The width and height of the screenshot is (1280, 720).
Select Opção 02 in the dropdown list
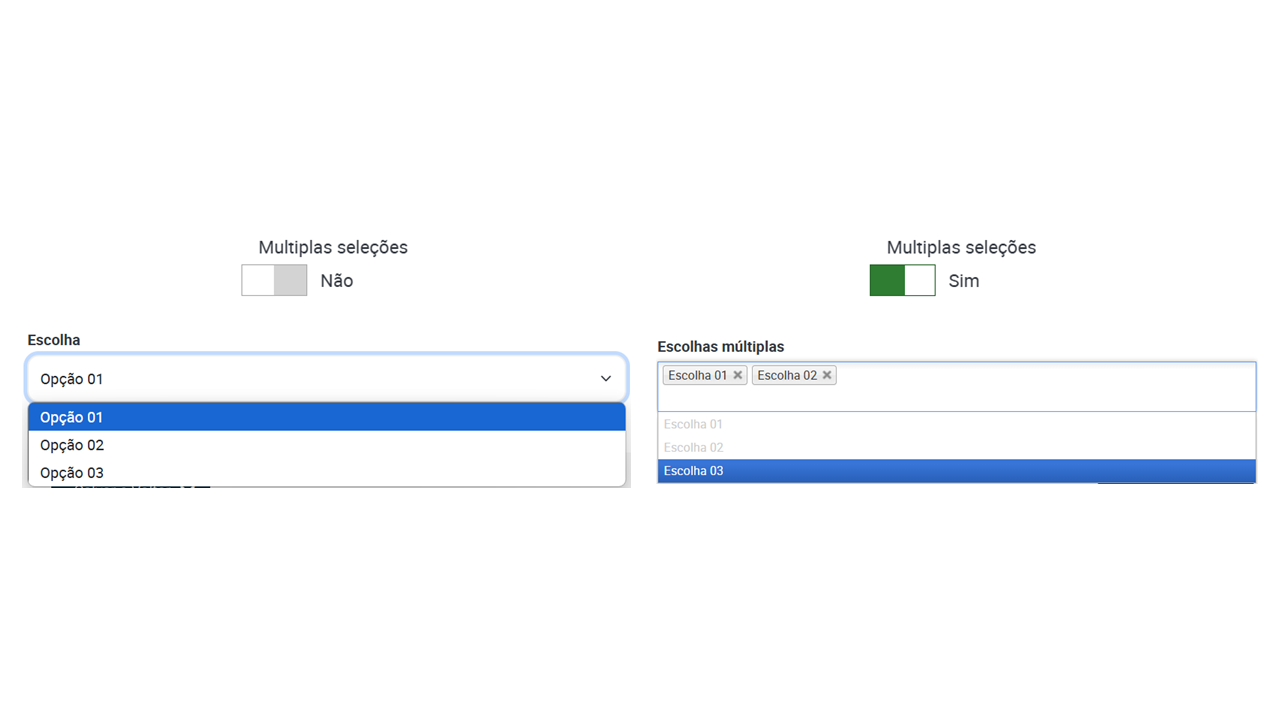coord(327,445)
